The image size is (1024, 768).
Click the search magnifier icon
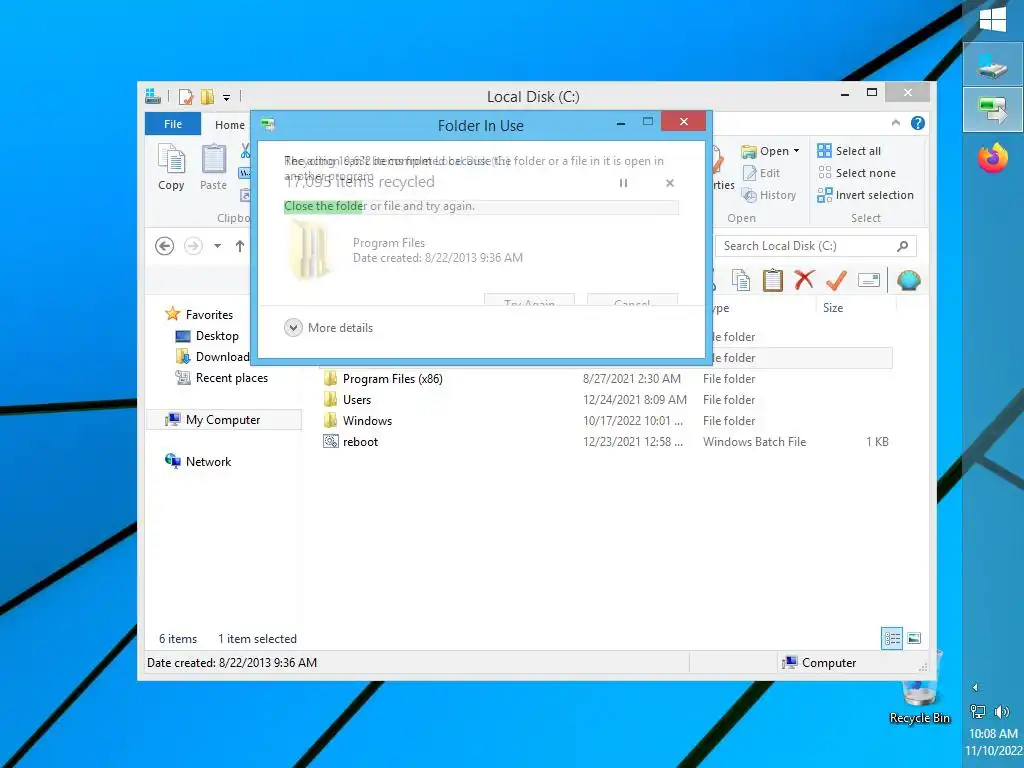pyautogui.click(x=903, y=246)
